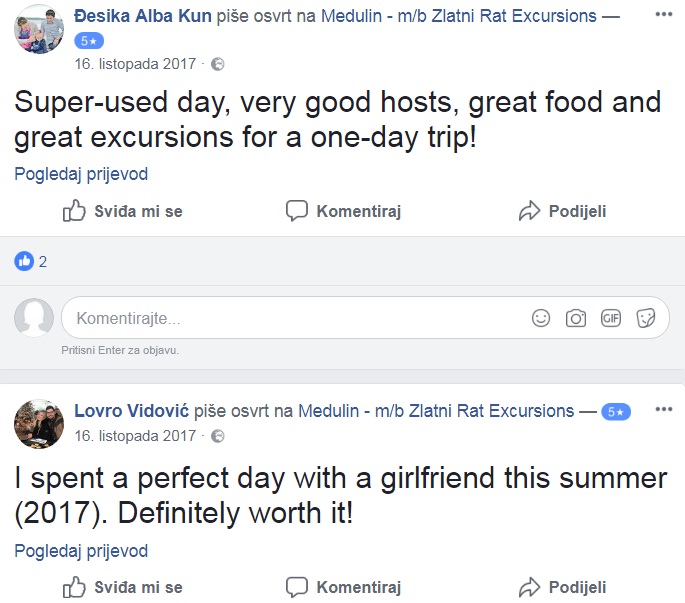Insert an emoji in the comment box
685x603 pixels.
[541, 318]
